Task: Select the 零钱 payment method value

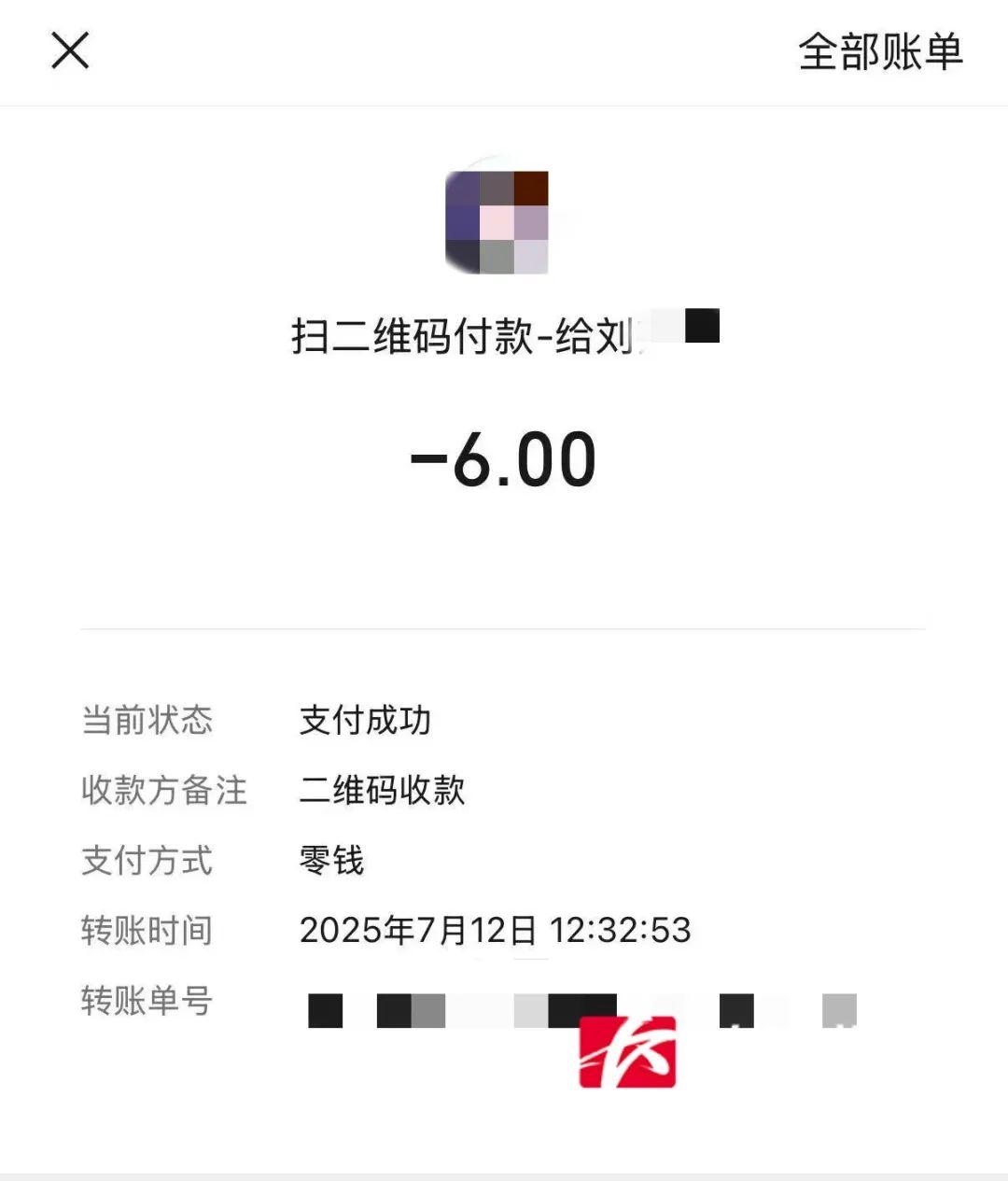Action: pos(331,860)
